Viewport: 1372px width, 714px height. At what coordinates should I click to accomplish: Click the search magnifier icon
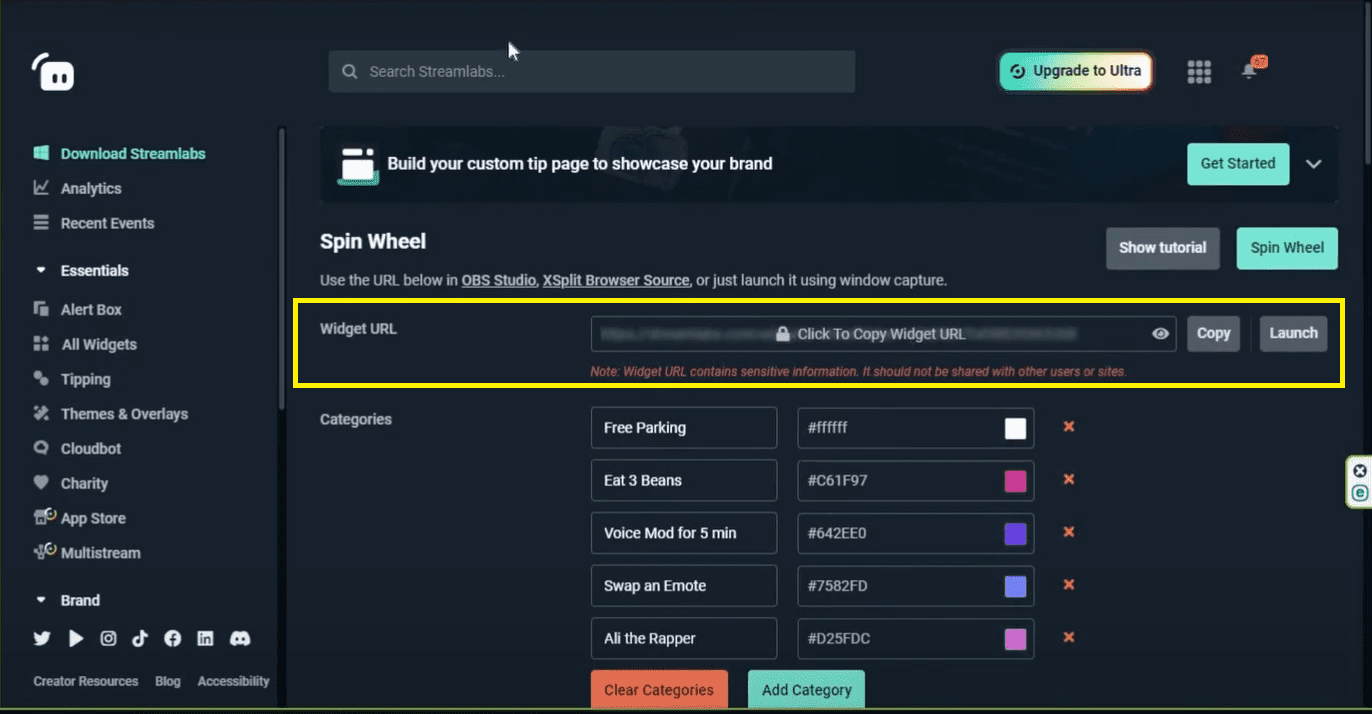[349, 72]
